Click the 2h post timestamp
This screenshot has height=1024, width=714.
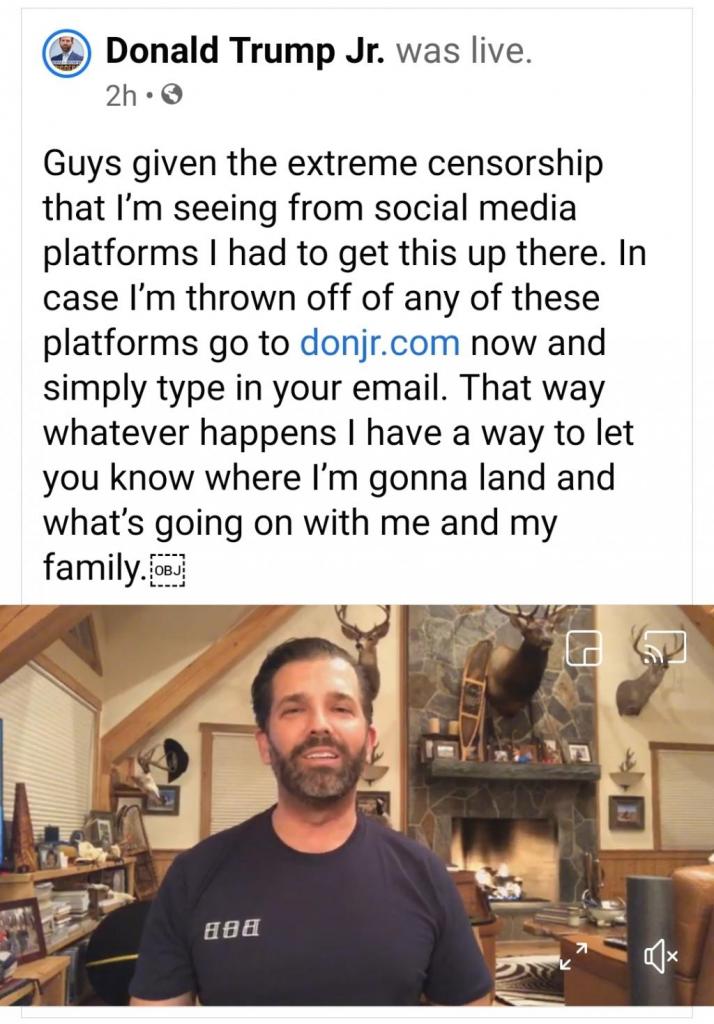pos(121,96)
